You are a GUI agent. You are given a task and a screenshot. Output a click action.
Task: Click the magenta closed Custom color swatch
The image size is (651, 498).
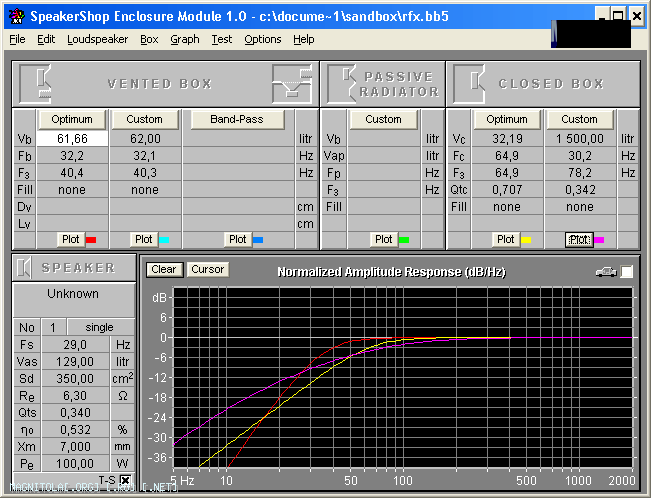pyautogui.click(x=599, y=240)
